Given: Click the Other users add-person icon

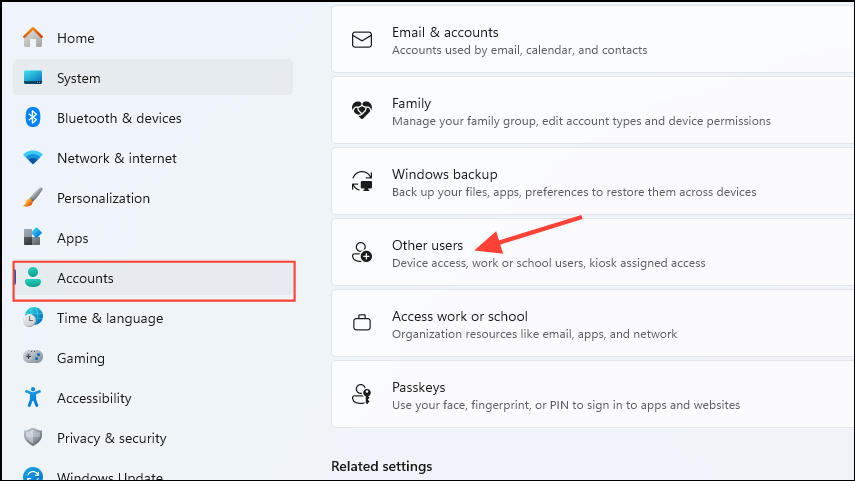Looking at the screenshot, I should pos(362,252).
